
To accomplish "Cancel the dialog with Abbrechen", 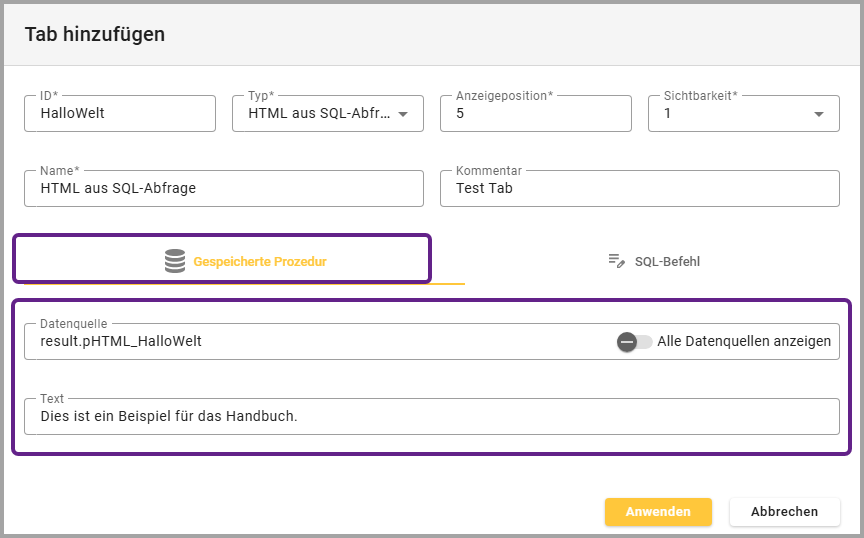I will coord(784,511).
